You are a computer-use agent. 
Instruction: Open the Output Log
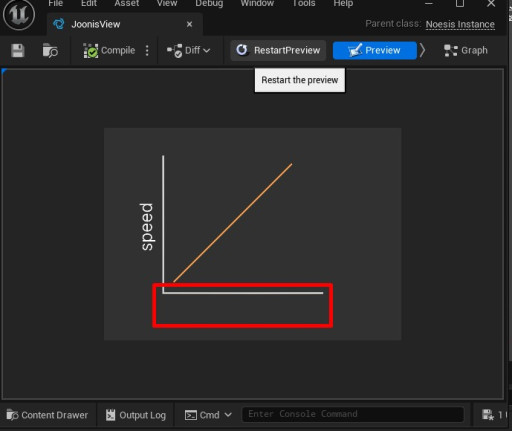136,415
